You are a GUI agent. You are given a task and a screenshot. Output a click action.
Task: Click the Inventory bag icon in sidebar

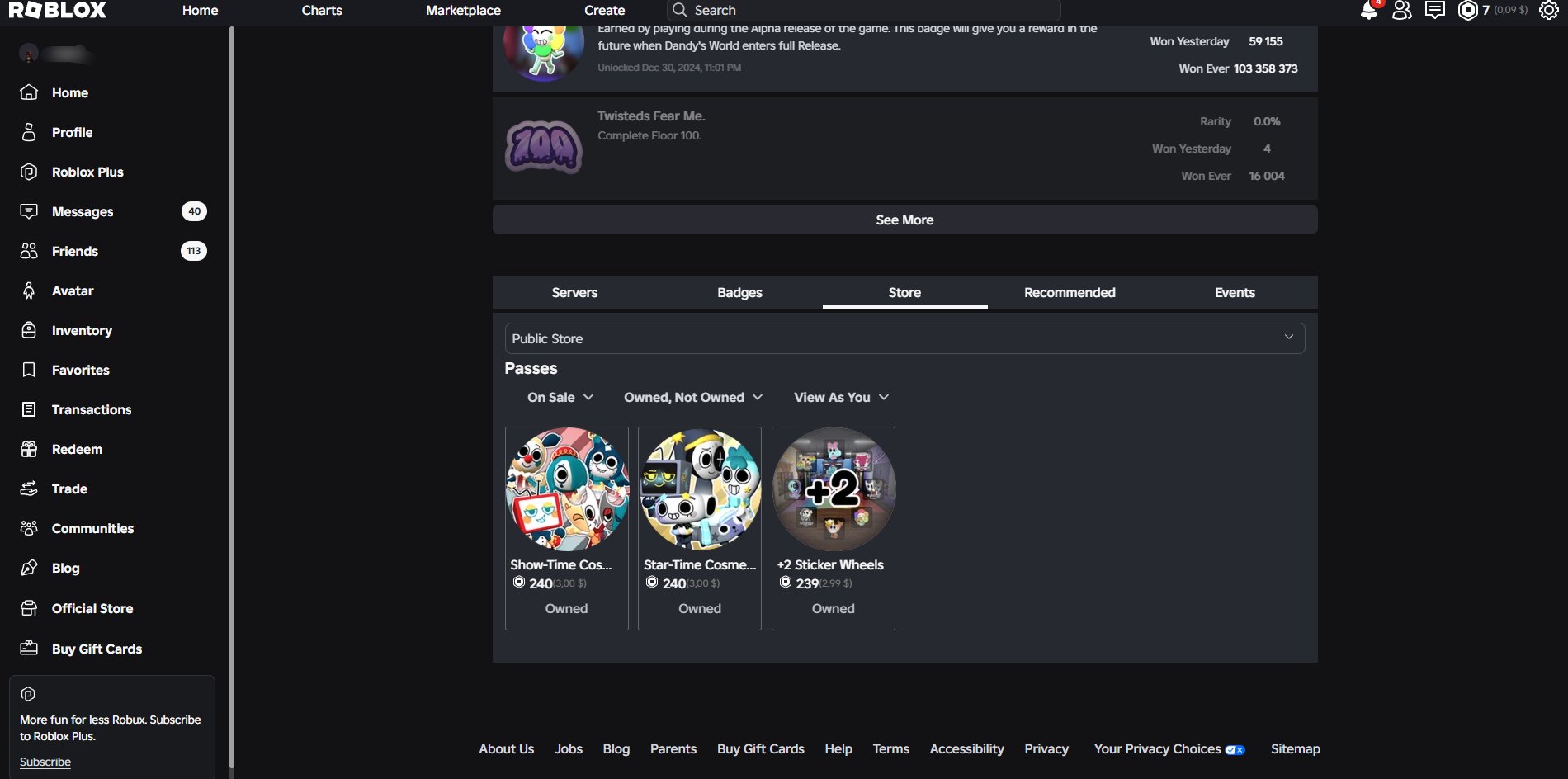(x=29, y=330)
